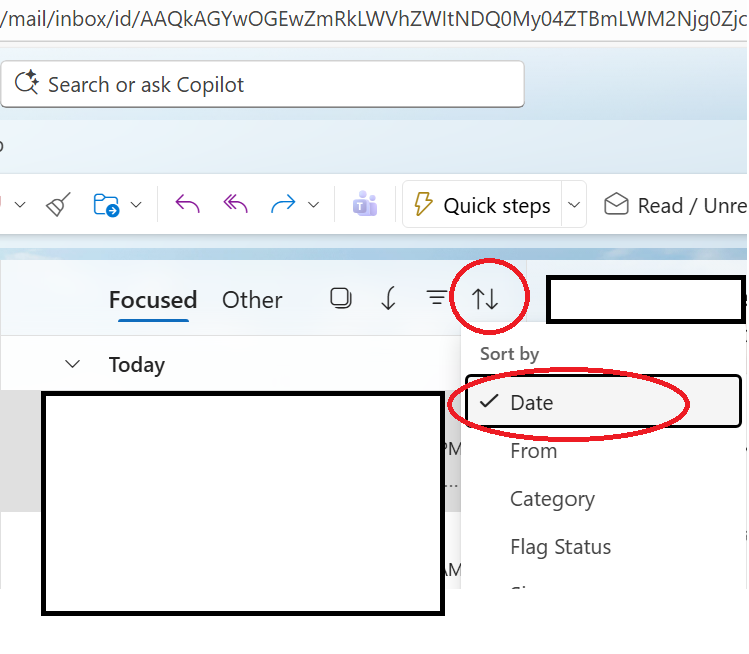
Task: Switch to the Other tab
Action: pos(252,300)
